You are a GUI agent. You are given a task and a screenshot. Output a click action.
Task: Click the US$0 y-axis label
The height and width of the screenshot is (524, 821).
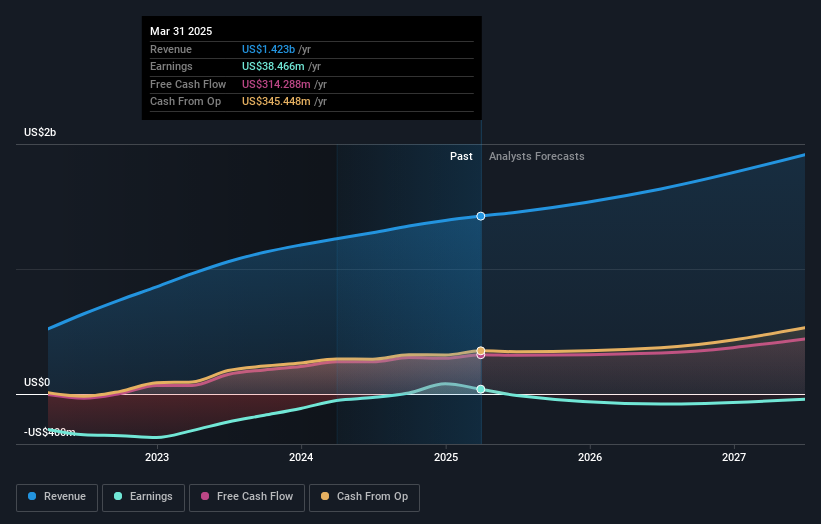37,383
